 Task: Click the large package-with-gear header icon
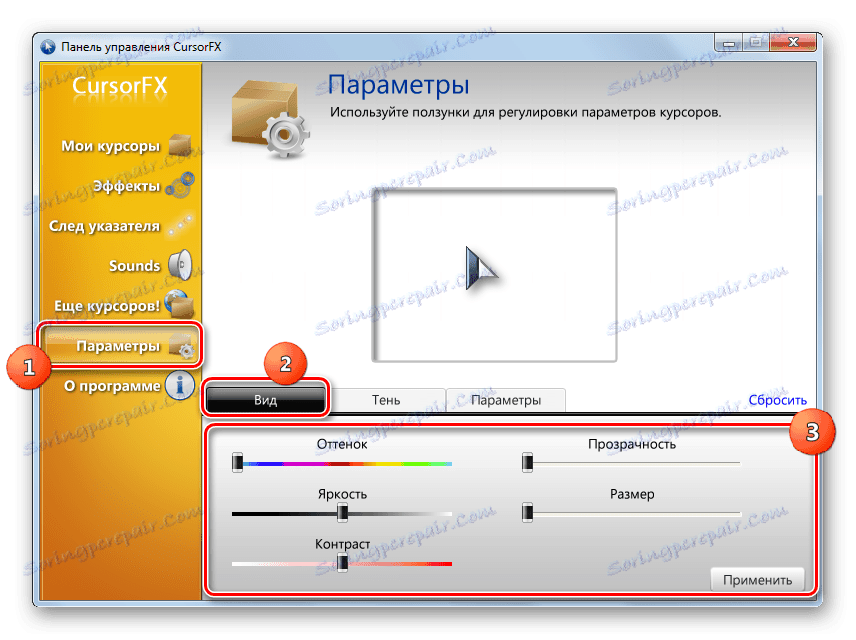pyautogui.click(x=270, y=118)
